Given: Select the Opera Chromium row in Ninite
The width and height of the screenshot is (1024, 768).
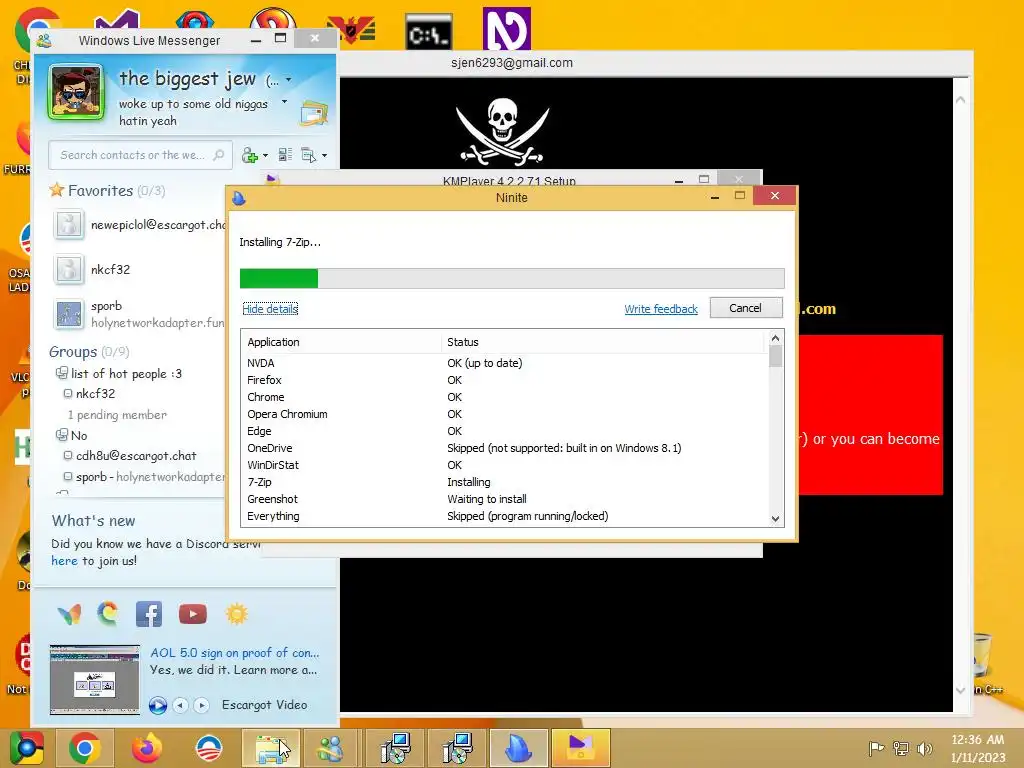Looking at the screenshot, I should point(504,414).
